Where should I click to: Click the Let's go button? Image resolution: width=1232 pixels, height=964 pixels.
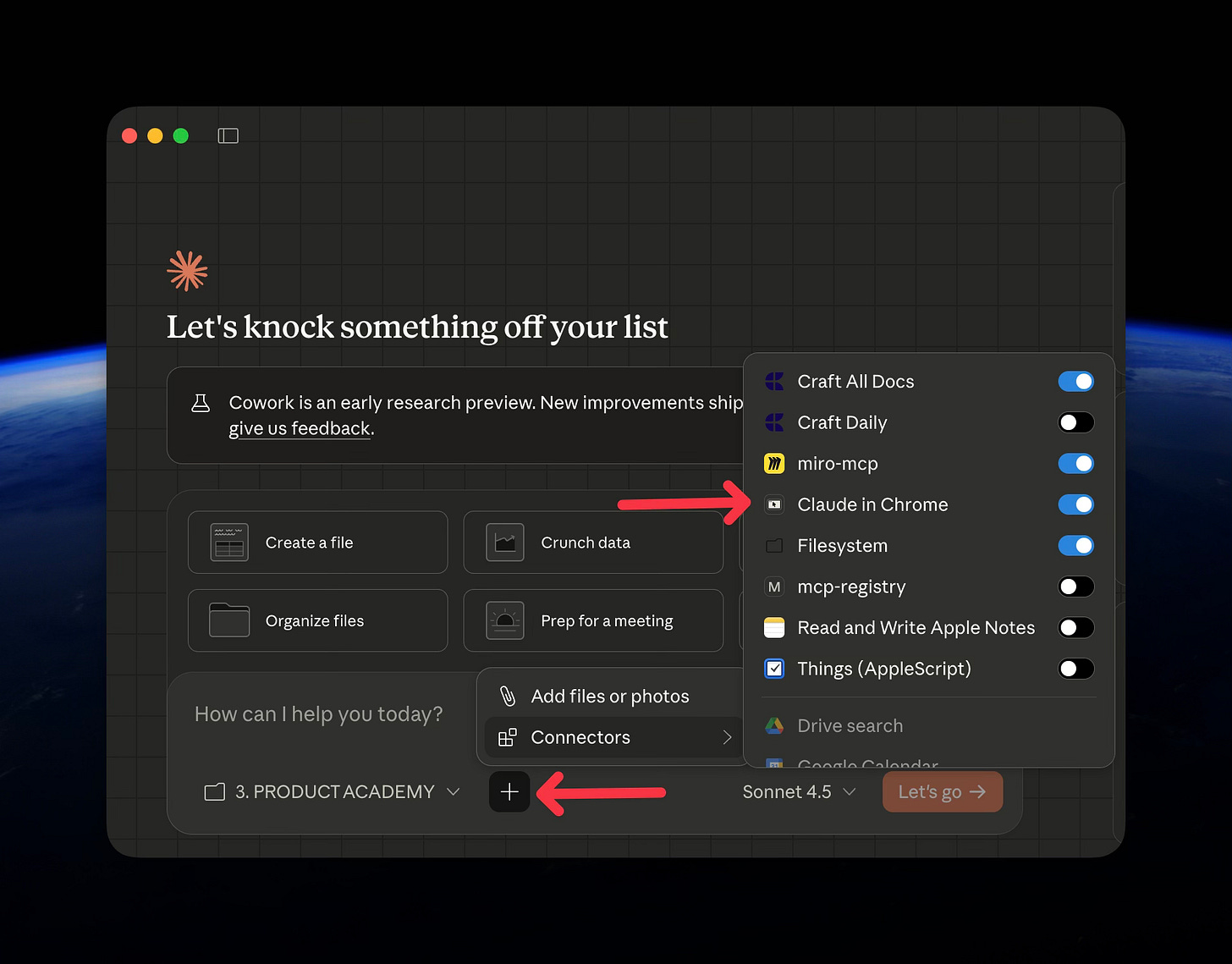tap(943, 791)
